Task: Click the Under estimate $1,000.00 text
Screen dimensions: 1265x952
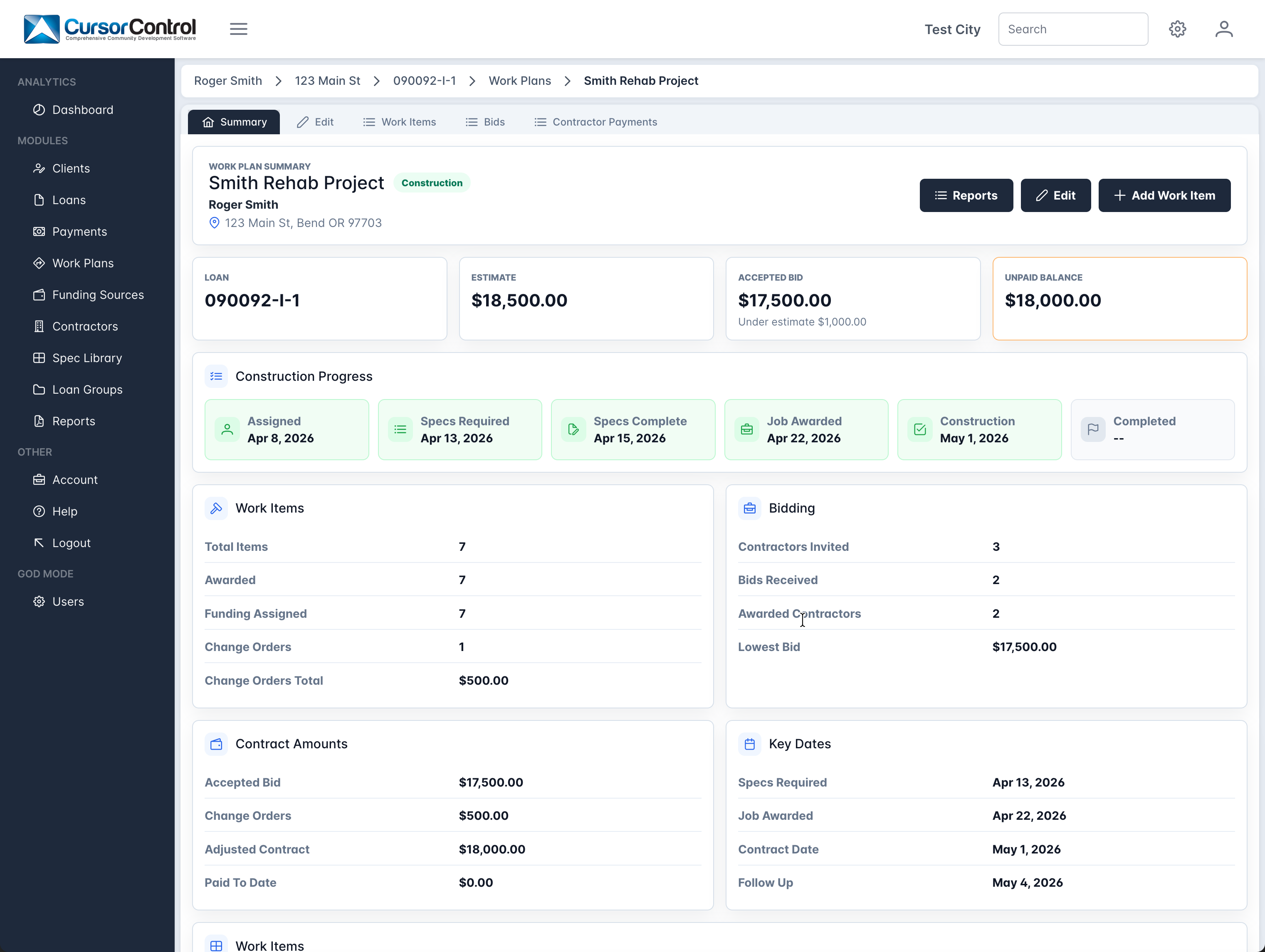Action: (x=802, y=322)
